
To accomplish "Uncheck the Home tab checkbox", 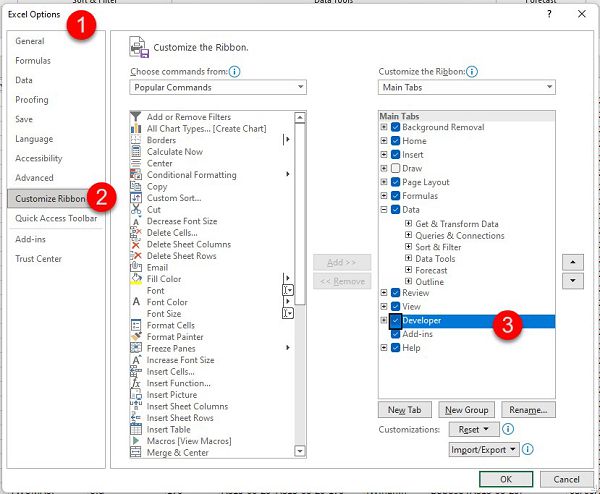I will tap(395, 141).
